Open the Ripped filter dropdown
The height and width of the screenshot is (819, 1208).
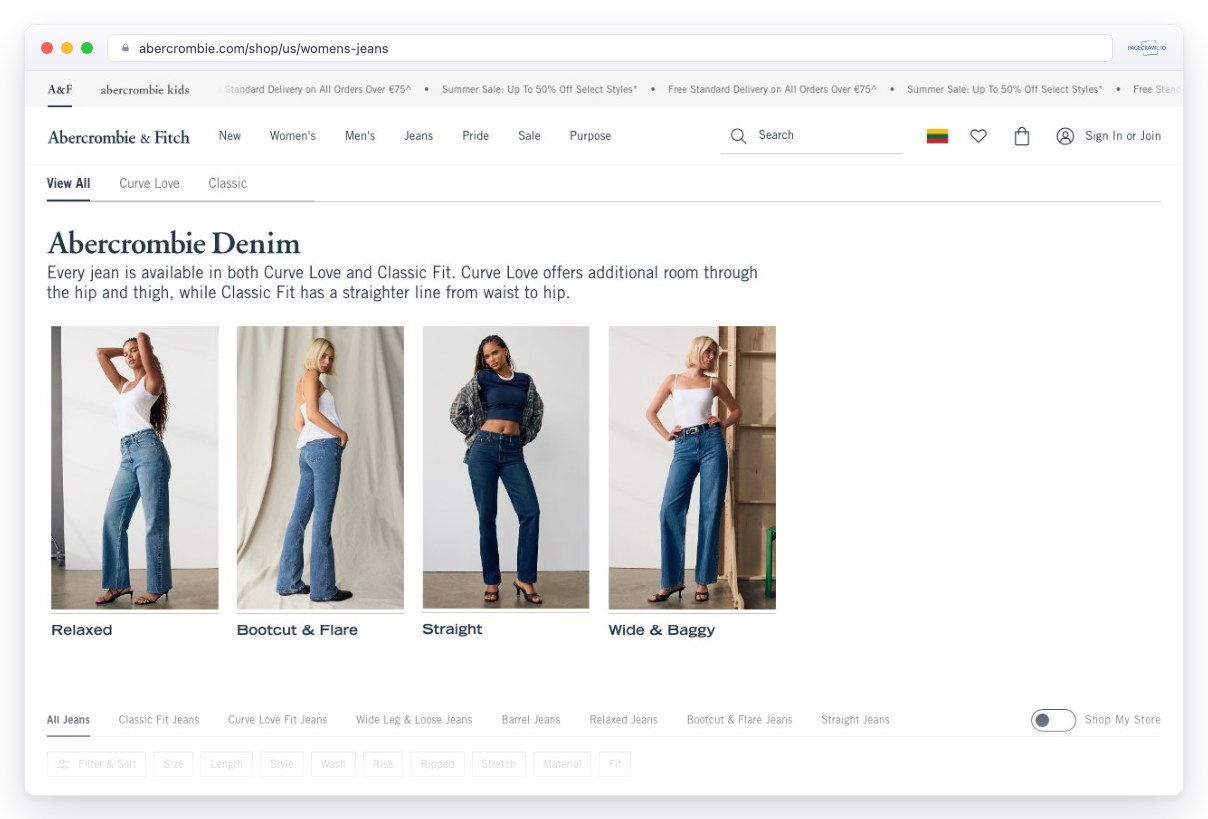(437, 764)
